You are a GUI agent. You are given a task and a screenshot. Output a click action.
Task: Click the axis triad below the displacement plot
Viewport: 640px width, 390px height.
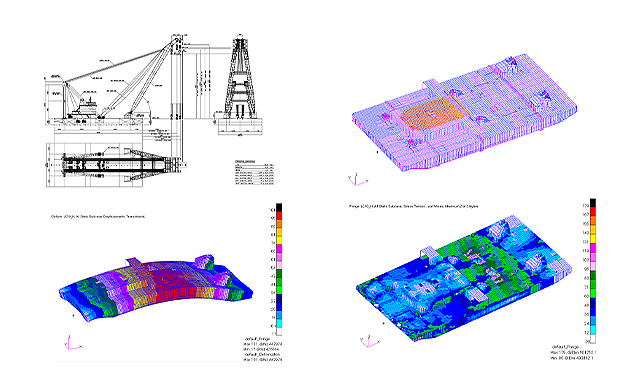(x=73, y=343)
